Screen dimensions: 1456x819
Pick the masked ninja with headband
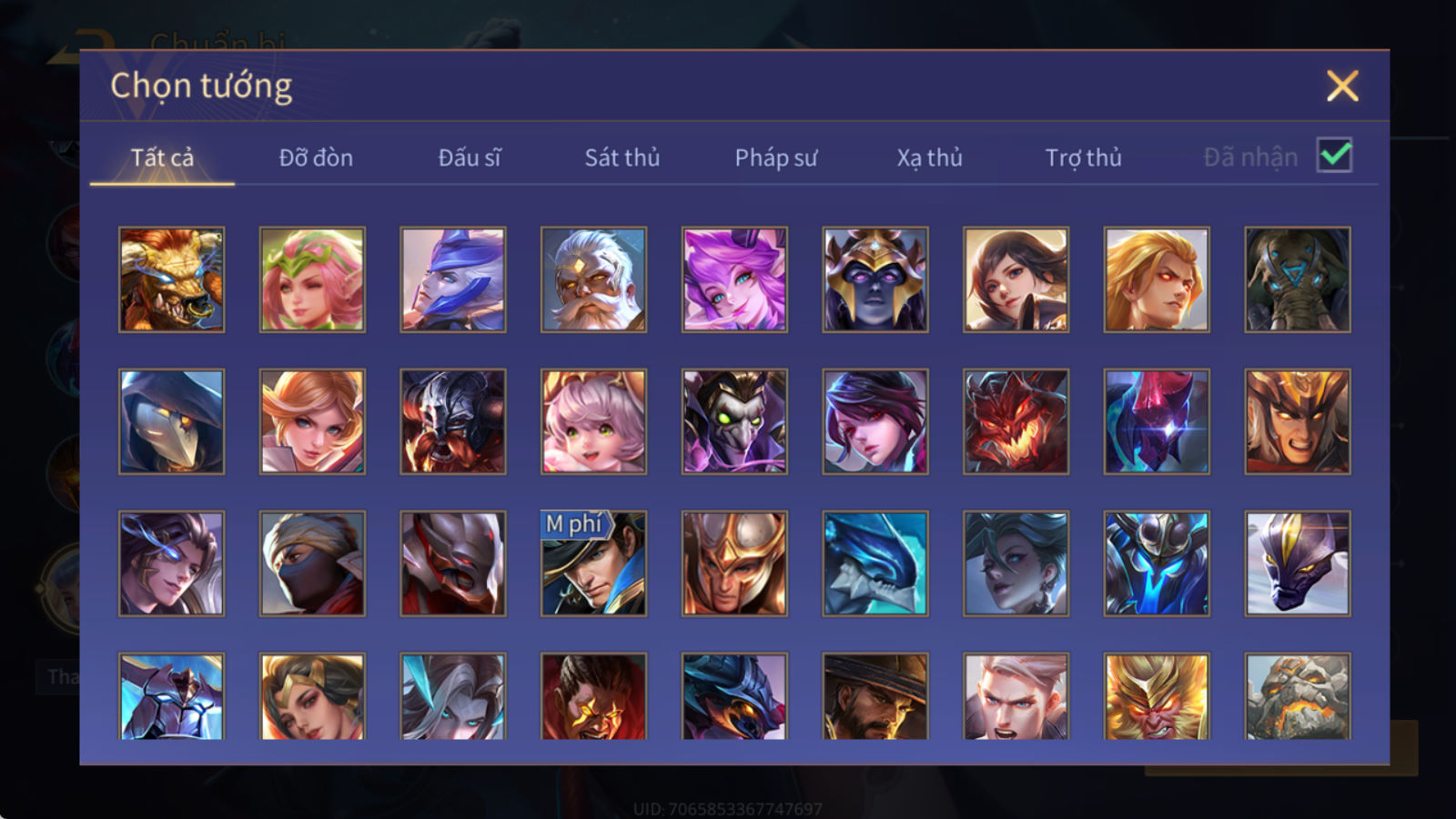coord(312,563)
